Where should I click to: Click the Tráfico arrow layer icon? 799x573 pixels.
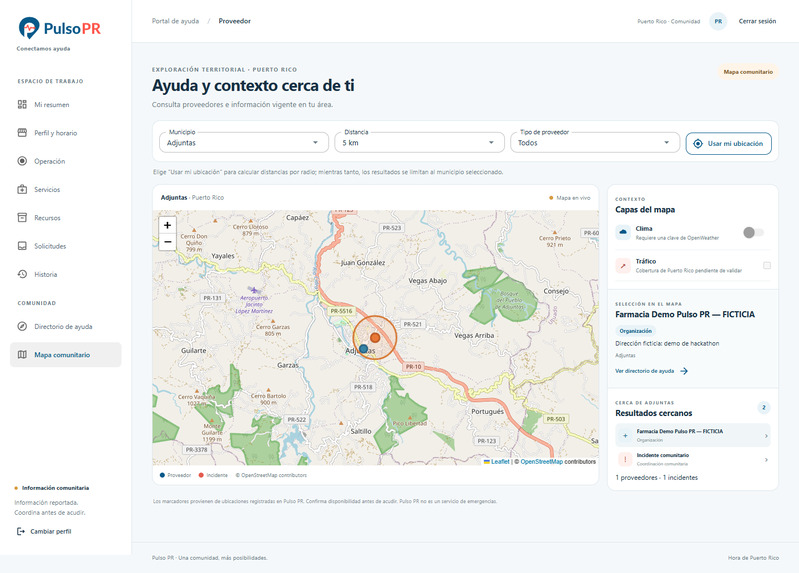point(623,266)
